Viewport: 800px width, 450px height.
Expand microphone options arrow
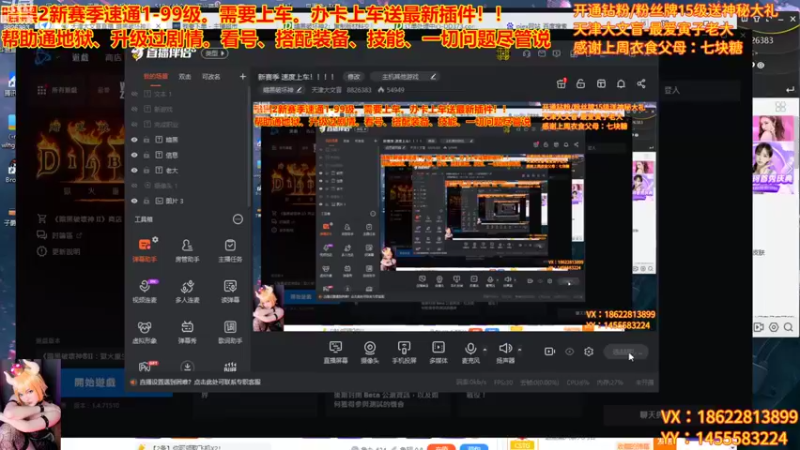(x=485, y=350)
